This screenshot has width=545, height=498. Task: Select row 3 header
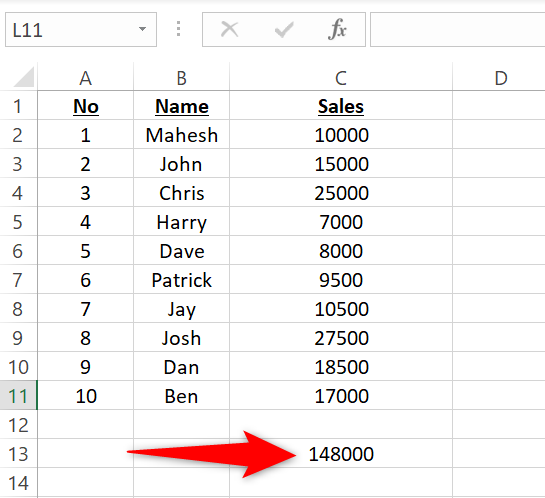click(18, 163)
